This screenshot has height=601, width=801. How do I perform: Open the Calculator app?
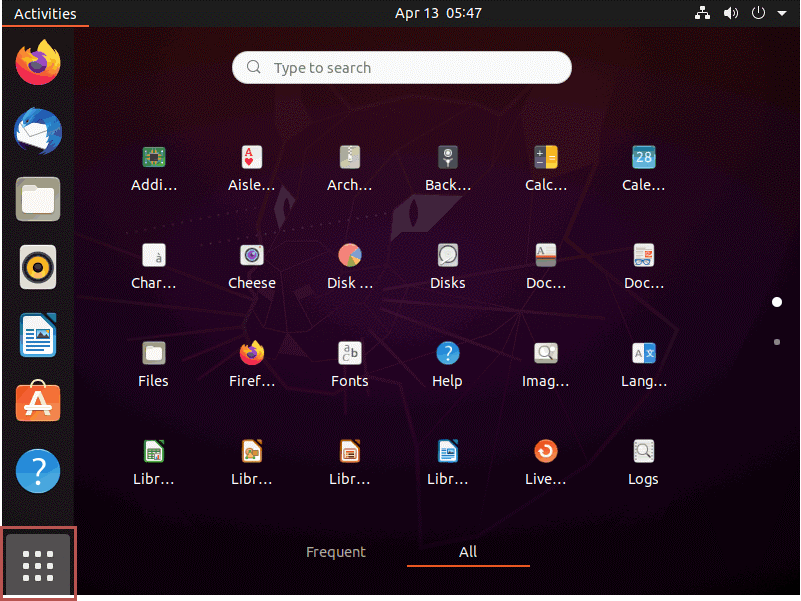point(546,169)
